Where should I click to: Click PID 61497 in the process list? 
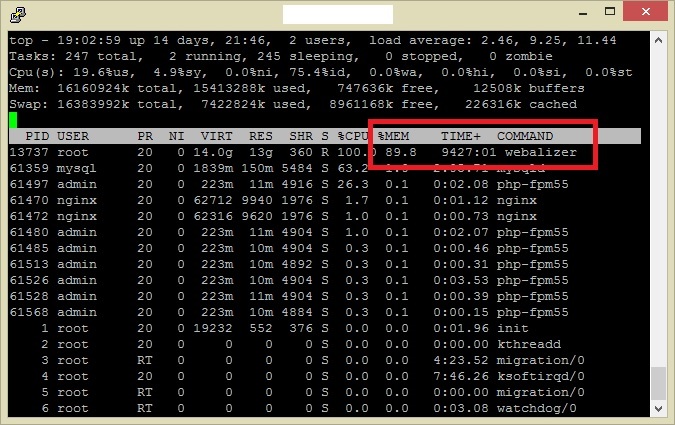(29, 184)
